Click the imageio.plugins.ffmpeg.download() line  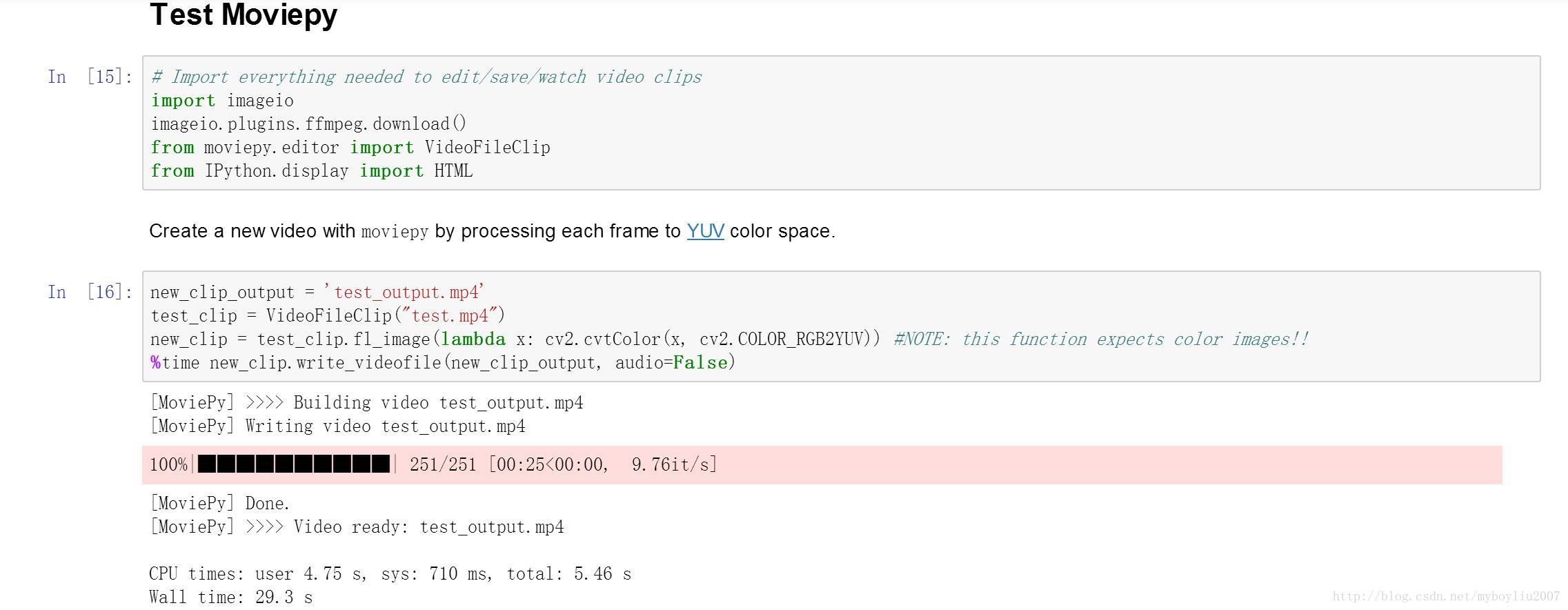(x=308, y=124)
